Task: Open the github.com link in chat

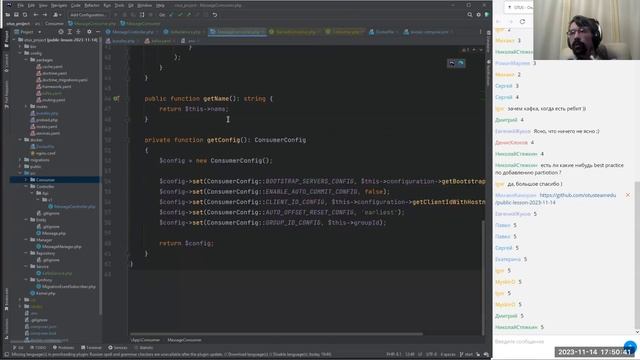Action: 556,199
